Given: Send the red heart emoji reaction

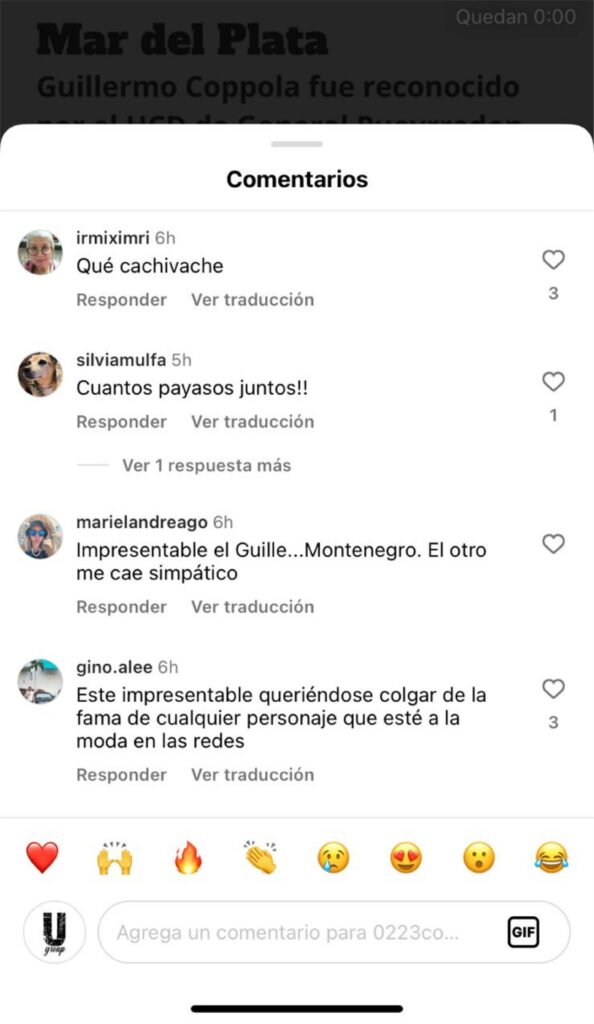Looking at the screenshot, I should [42, 857].
